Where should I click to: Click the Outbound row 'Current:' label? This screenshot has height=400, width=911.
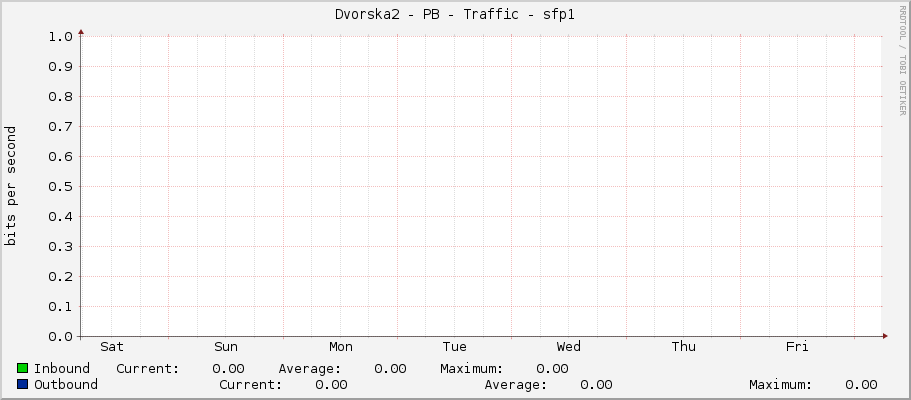coord(250,385)
